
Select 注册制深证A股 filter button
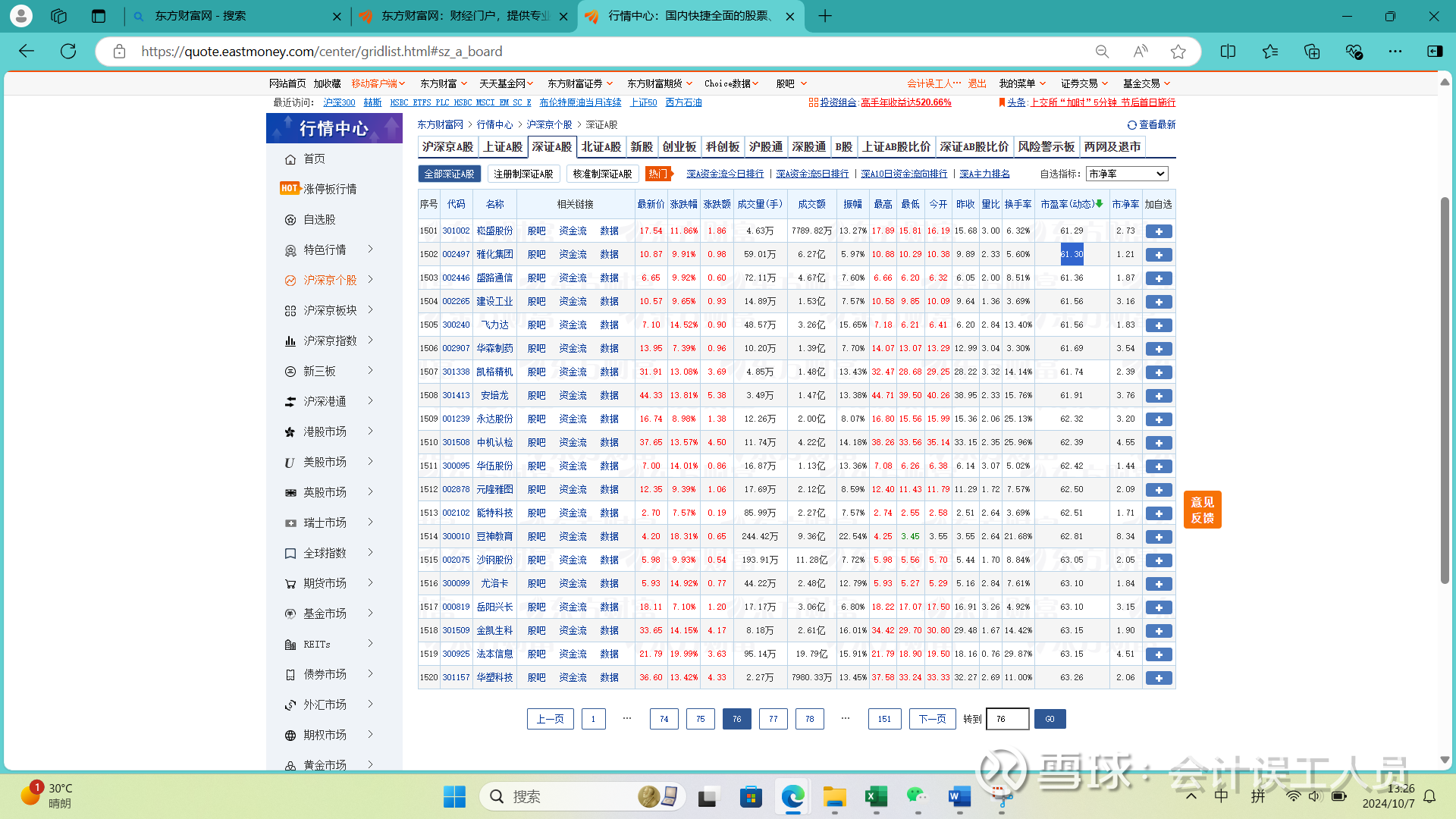pos(523,174)
